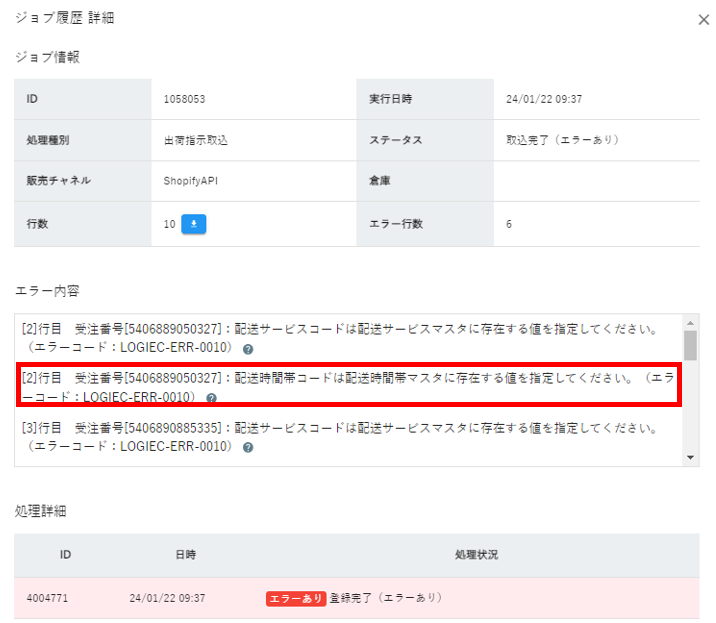Download the rows file next to 行数
This screenshot has width=716, height=623.
[194, 224]
